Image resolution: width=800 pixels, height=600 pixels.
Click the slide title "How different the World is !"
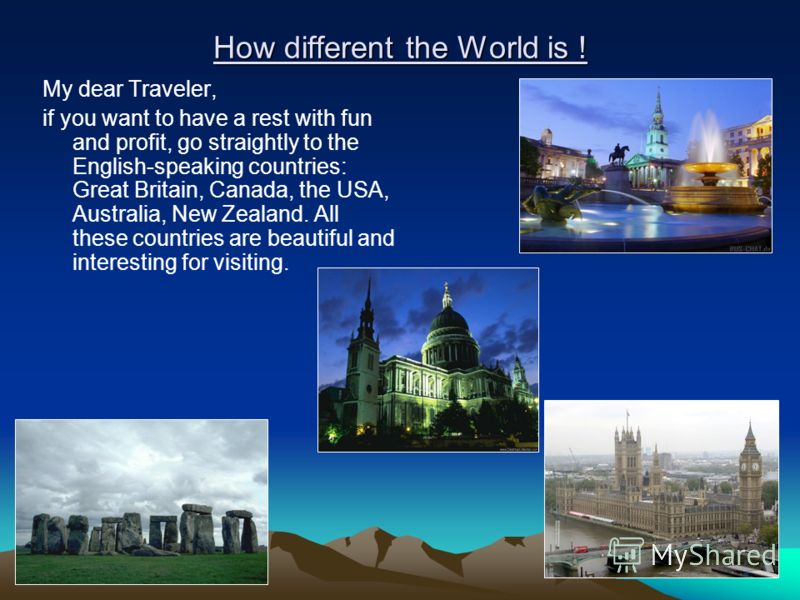tap(401, 48)
